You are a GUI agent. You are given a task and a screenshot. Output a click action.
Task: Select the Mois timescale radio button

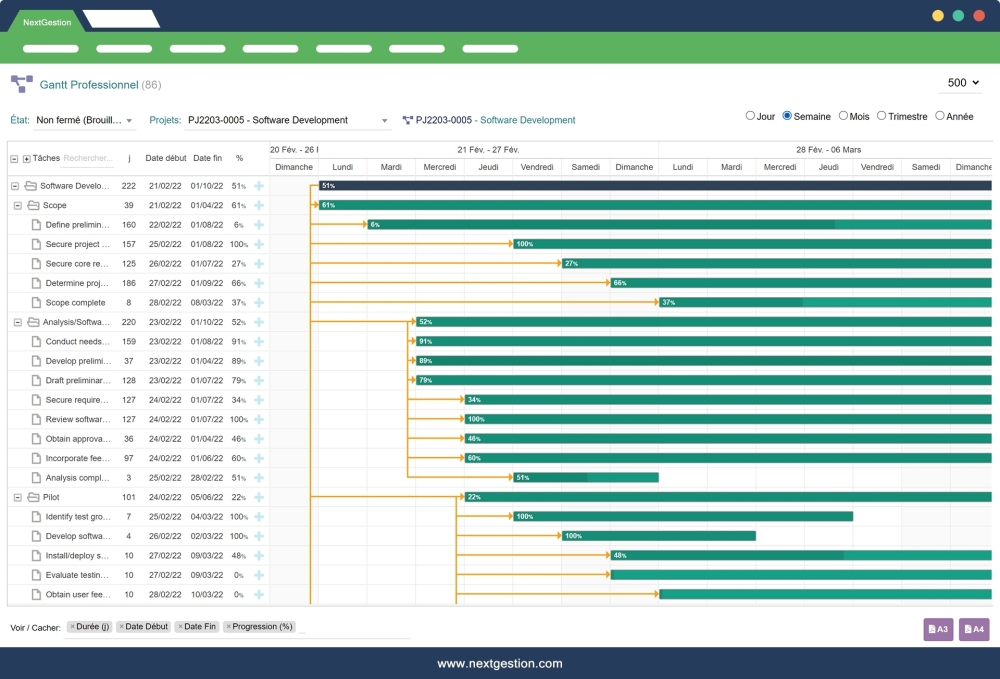[x=844, y=116]
